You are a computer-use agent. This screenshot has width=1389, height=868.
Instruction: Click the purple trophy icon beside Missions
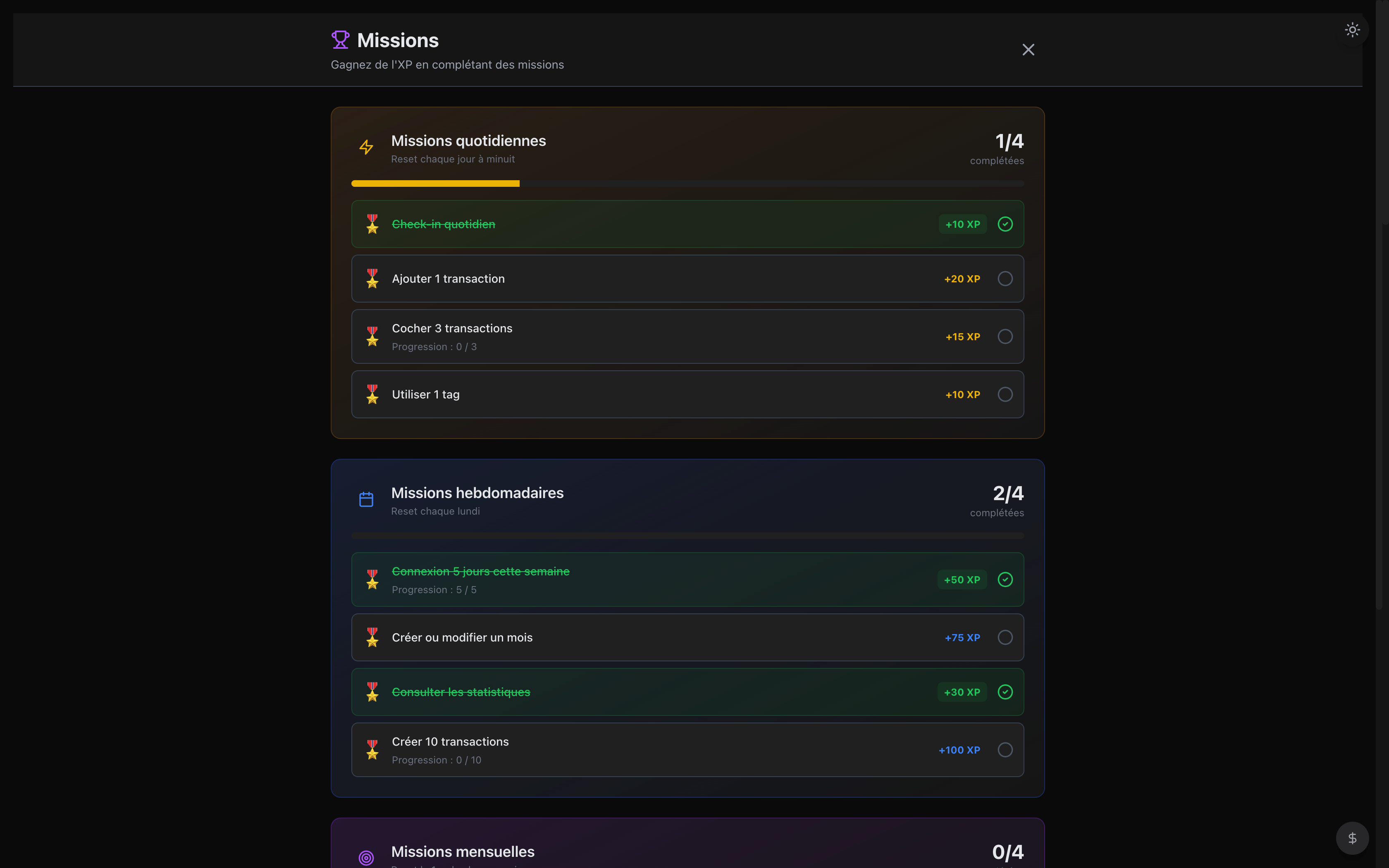point(340,40)
